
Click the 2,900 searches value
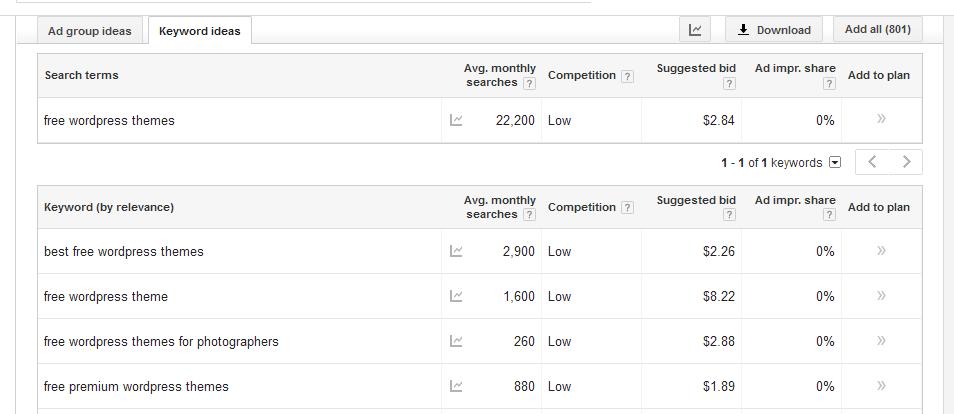pyautogui.click(x=518, y=251)
